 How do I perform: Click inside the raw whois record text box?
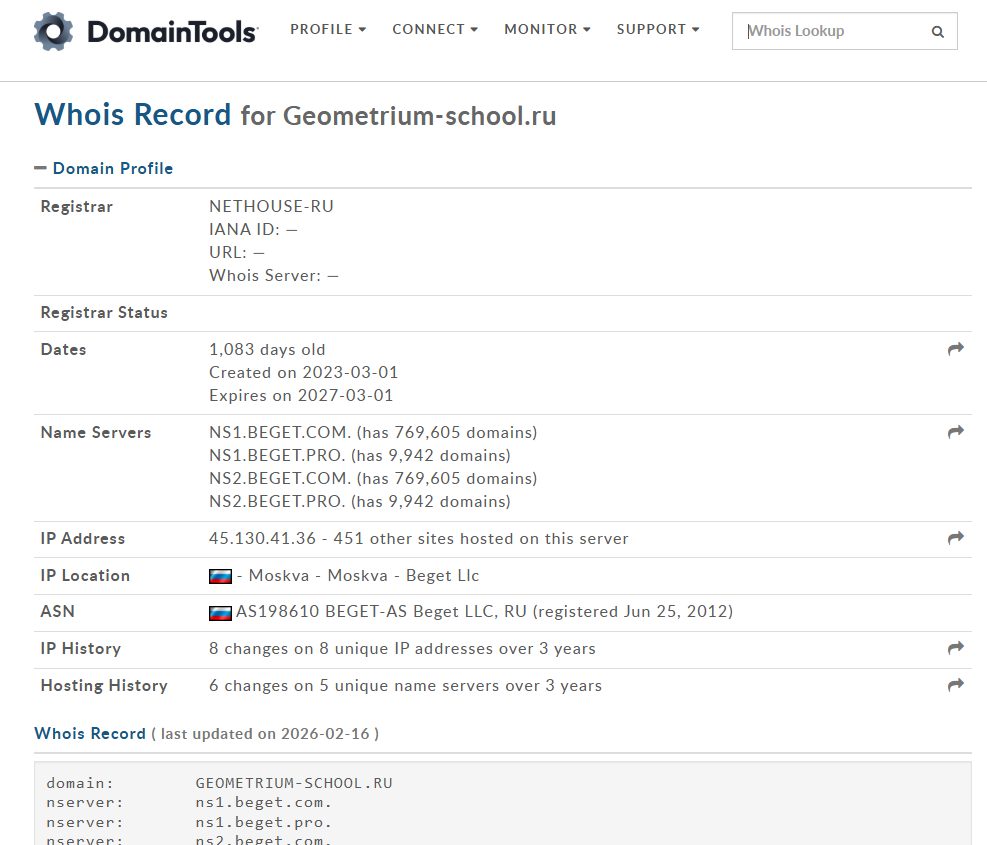pyautogui.click(x=502, y=805)
